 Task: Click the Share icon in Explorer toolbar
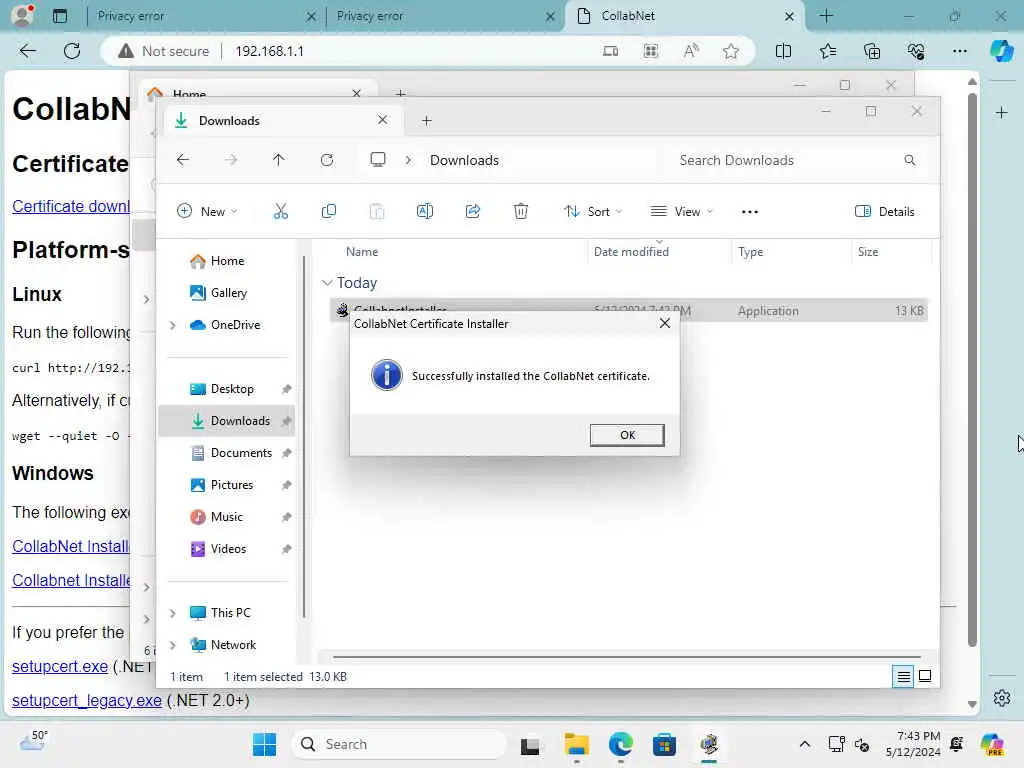[x=473, y=212]
